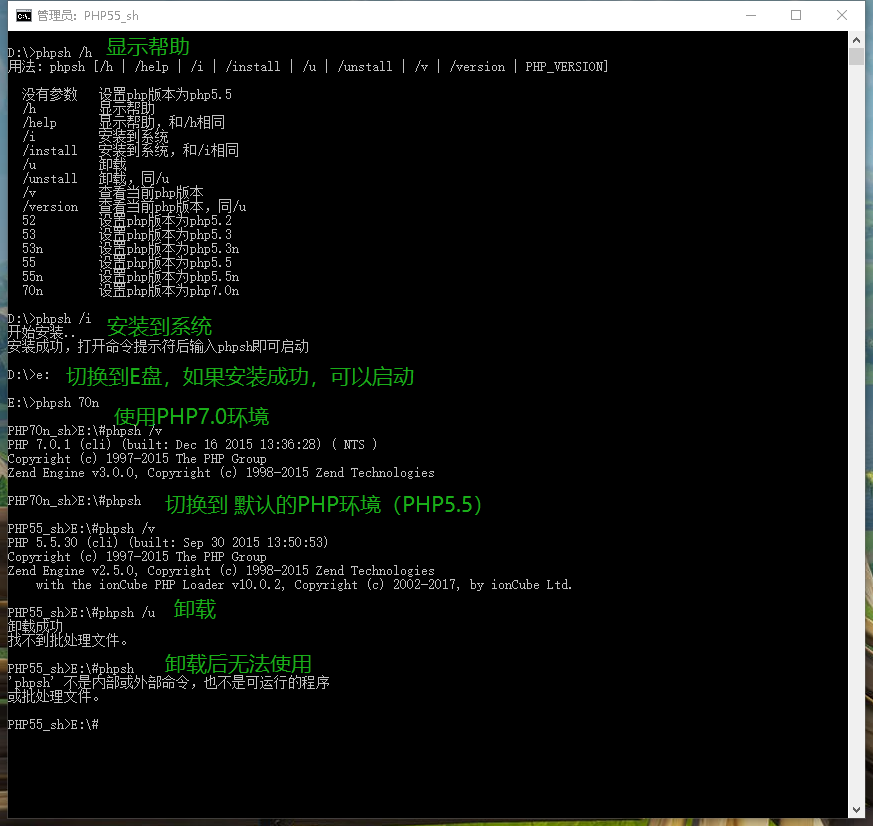Click the vertical scrollbar thumb

click(856, 57)
